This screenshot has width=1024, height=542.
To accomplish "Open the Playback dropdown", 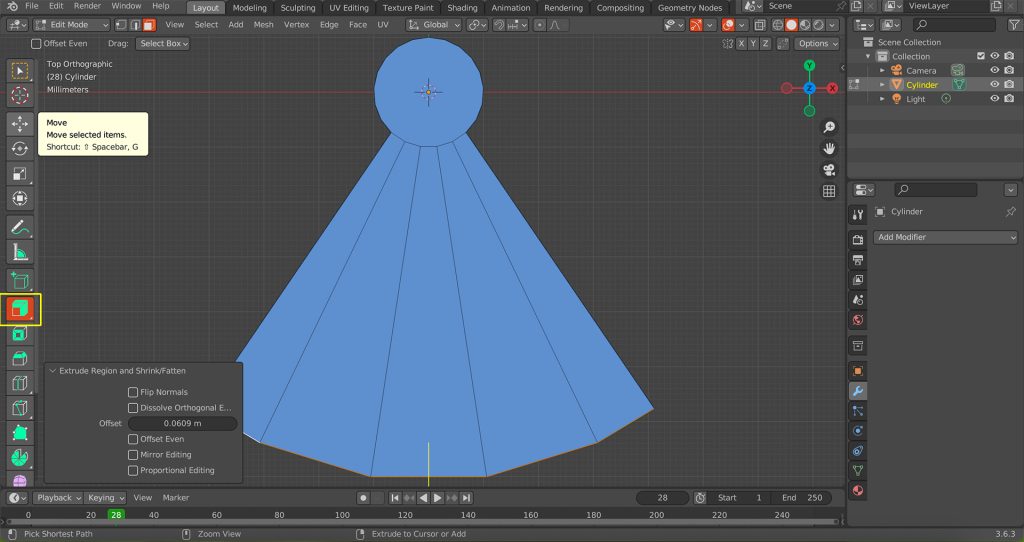I will (x=58, y=498).
